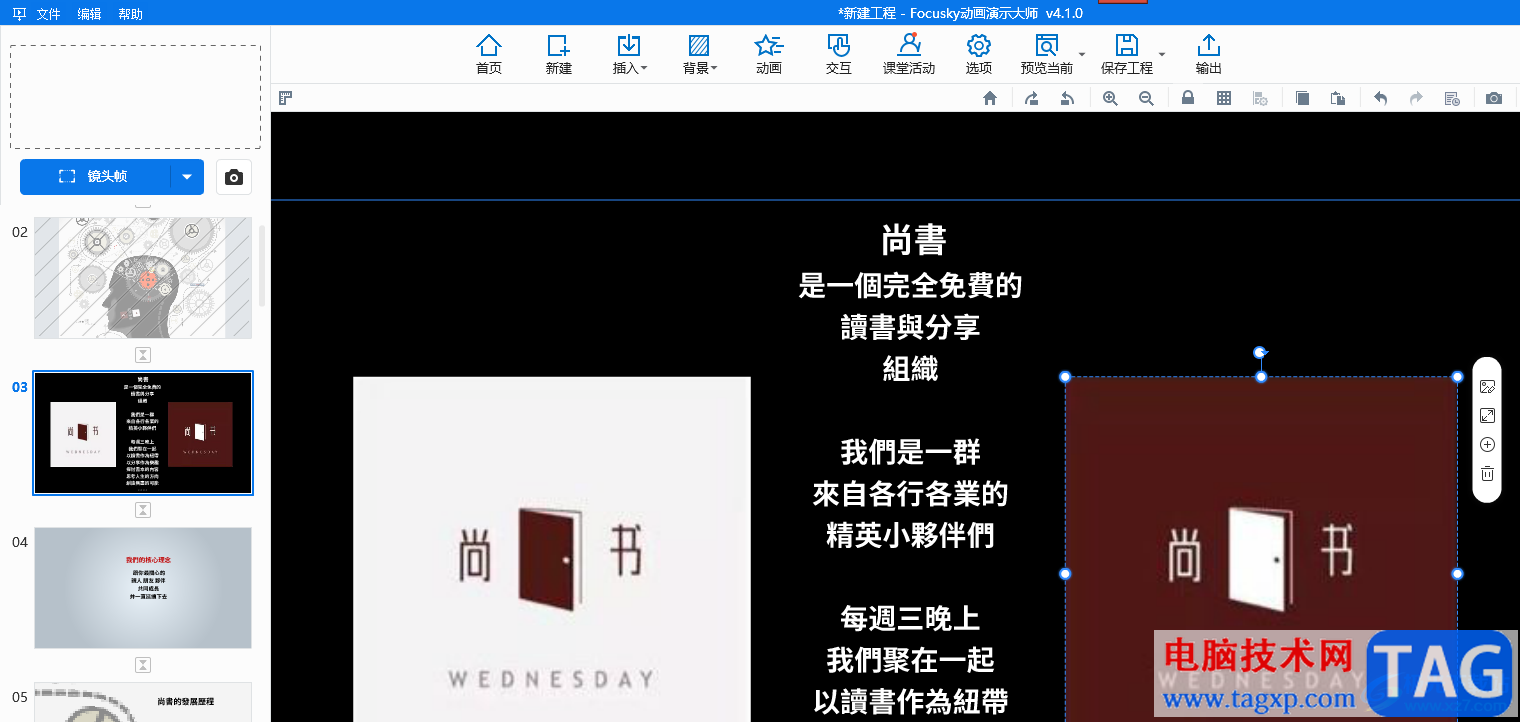Click the frame list scrollbar
Screen dimensions: 1520x722
[x=263, y=265]
